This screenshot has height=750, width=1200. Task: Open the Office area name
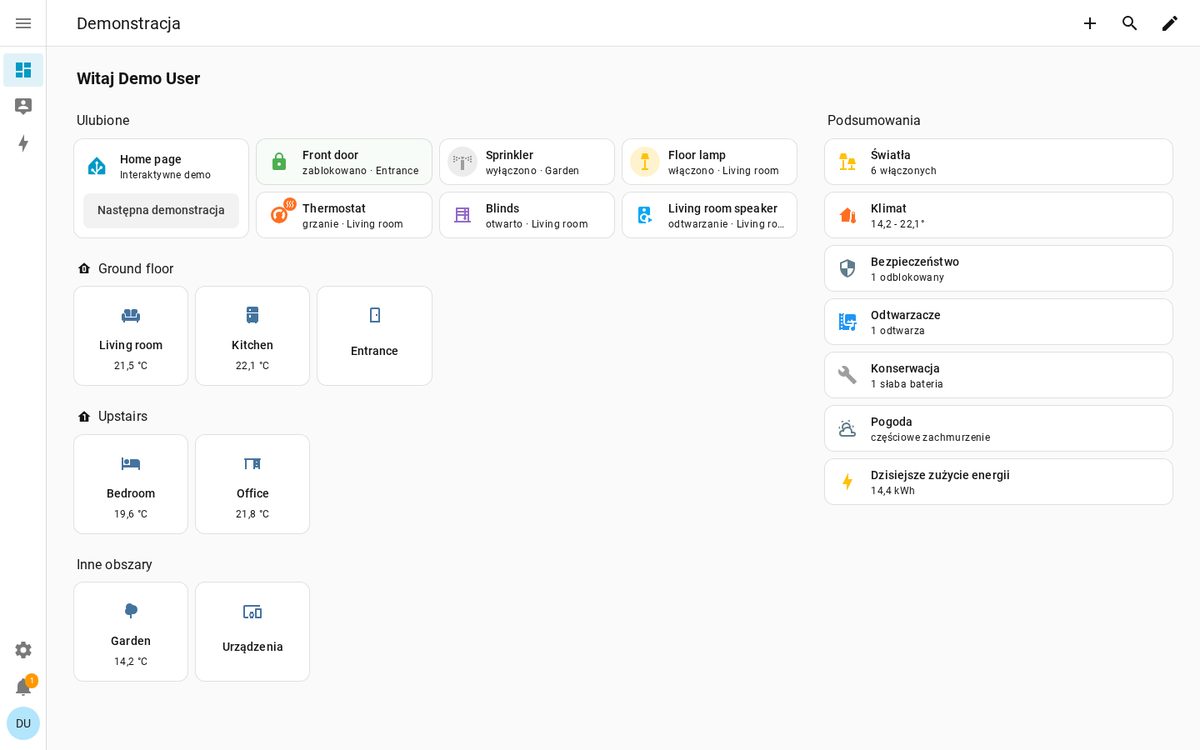pyautogui.click(x=253, y=493)
